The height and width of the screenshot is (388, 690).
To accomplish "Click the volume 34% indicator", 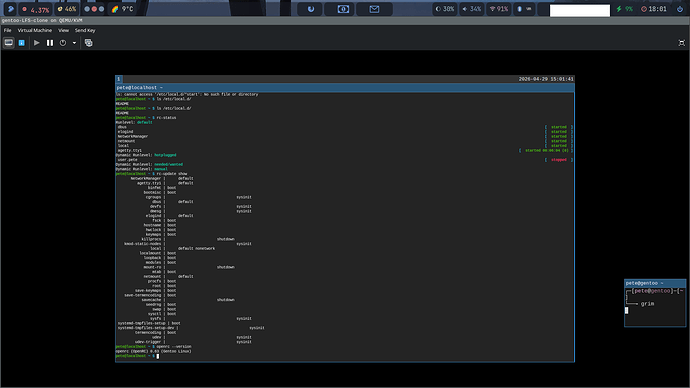I will [472, 9].
